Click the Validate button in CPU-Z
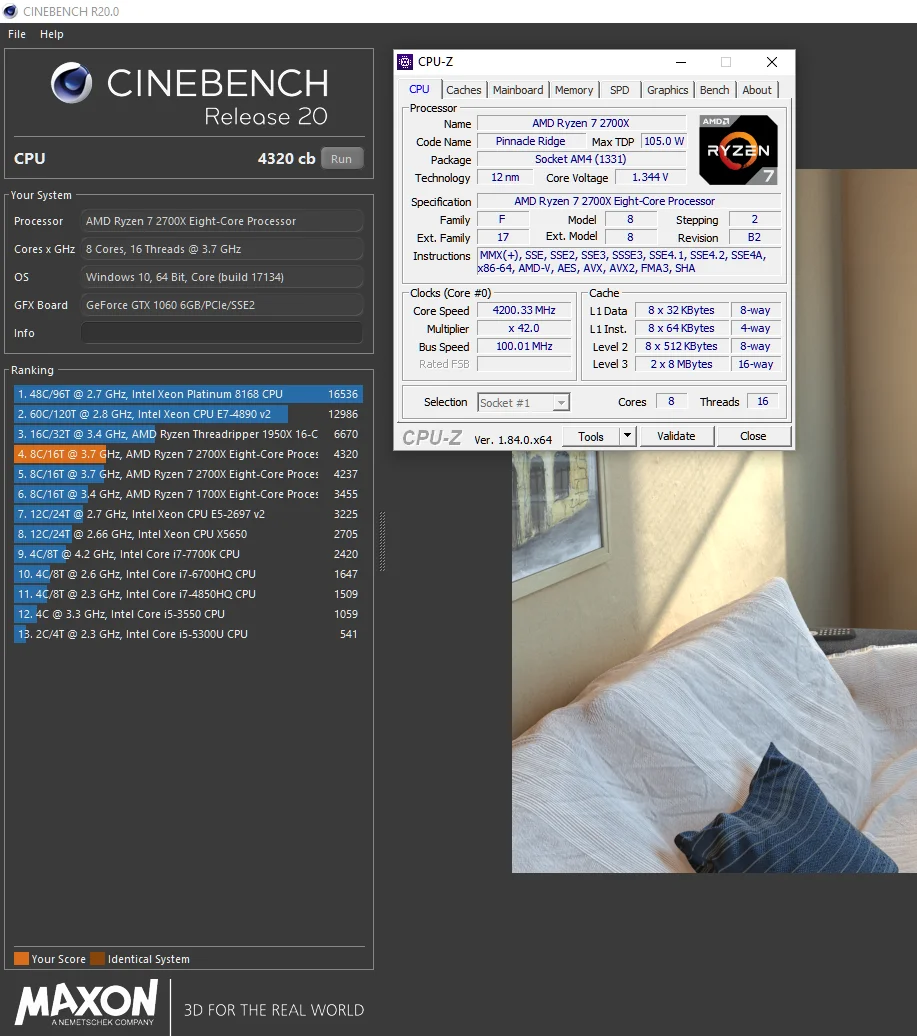 [676, 436]
